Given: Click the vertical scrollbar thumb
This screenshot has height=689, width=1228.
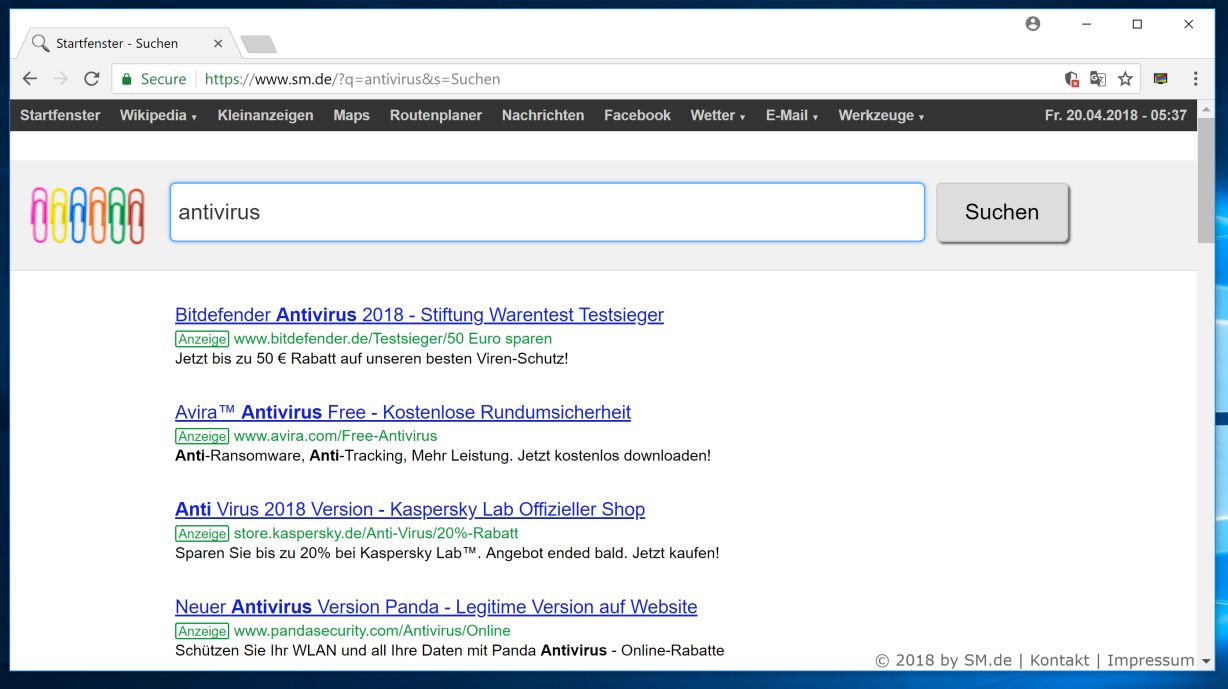Looking at the screenshot, I should coord(1206,180).
